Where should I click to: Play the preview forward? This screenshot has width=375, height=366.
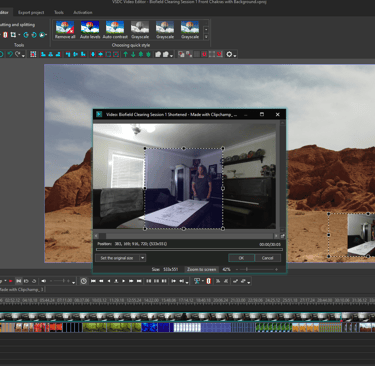coord(124,281)
